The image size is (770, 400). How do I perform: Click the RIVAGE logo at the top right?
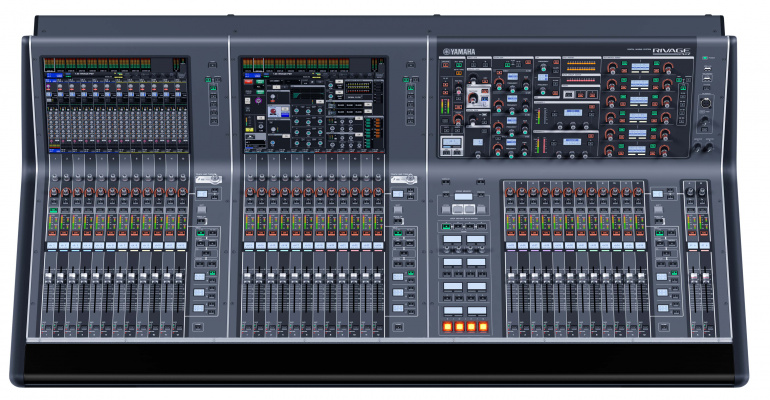click(671, 51)
